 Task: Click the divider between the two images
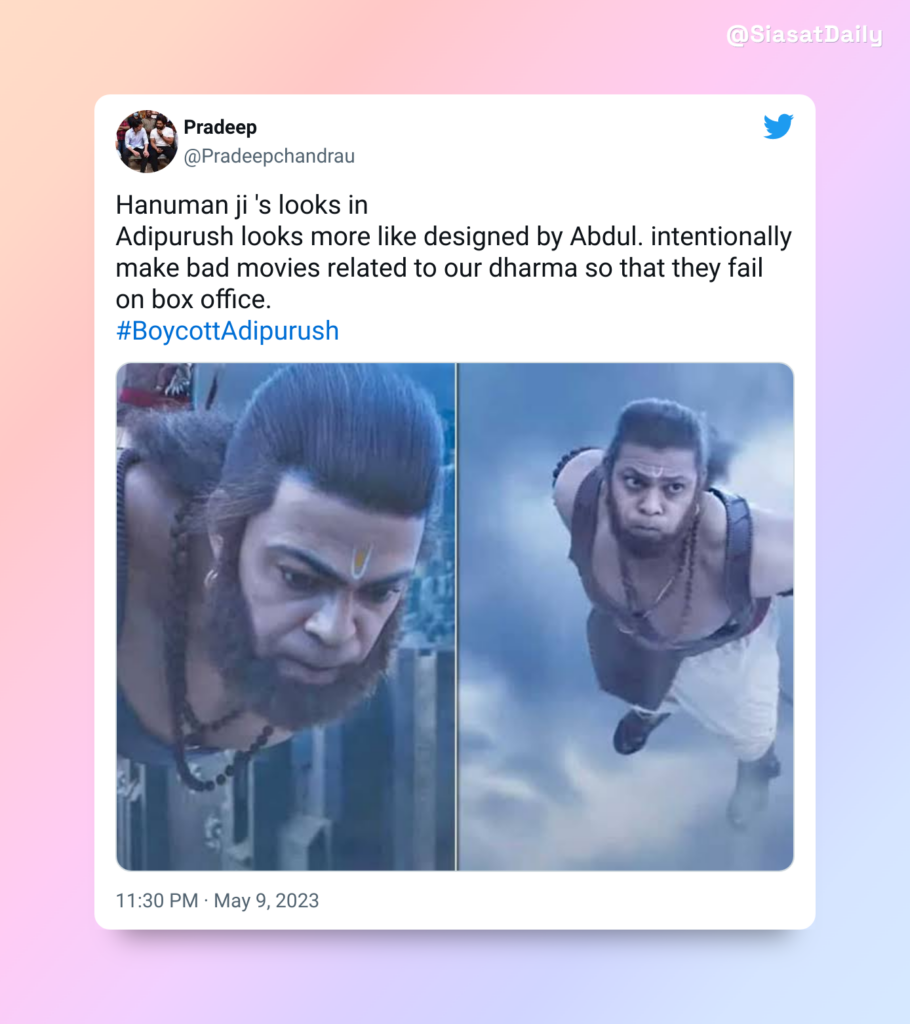click(x=457, y=616)
